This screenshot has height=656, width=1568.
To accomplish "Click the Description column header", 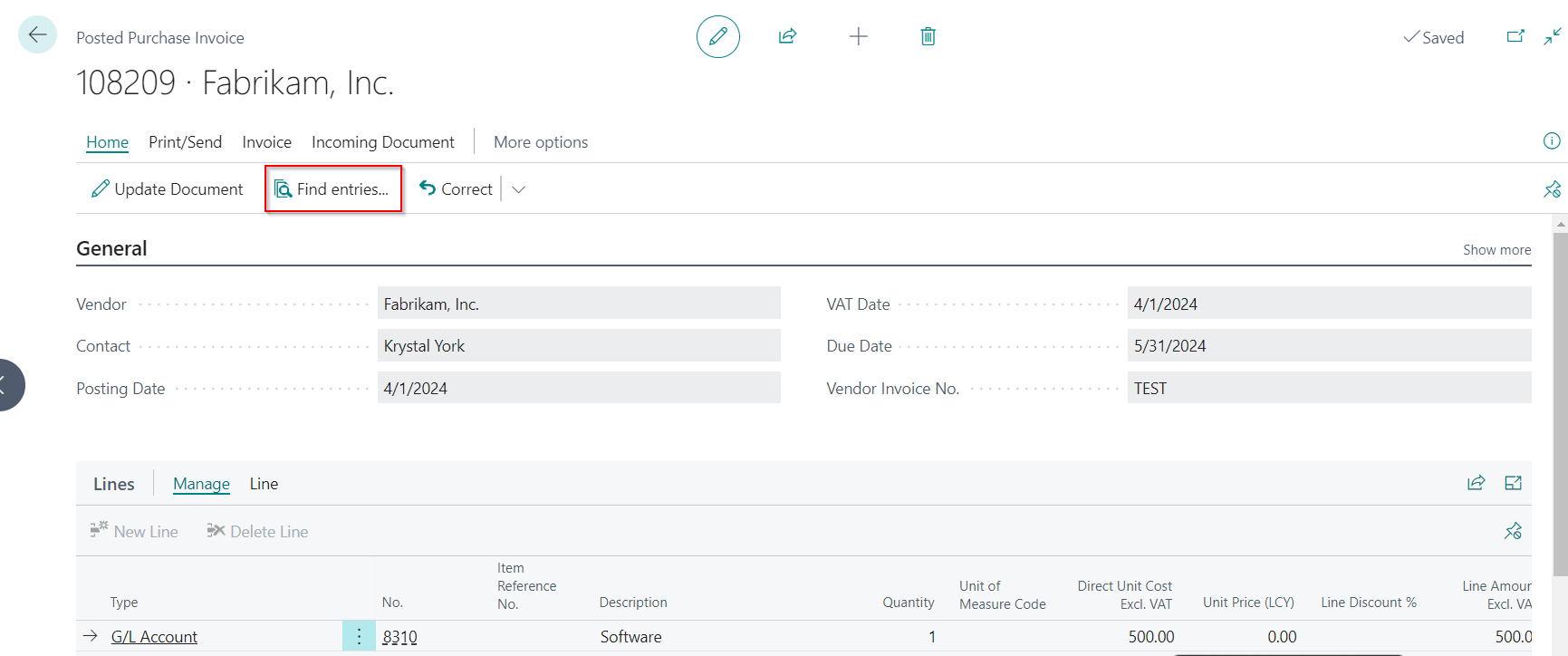I will (x=633, y=603).
